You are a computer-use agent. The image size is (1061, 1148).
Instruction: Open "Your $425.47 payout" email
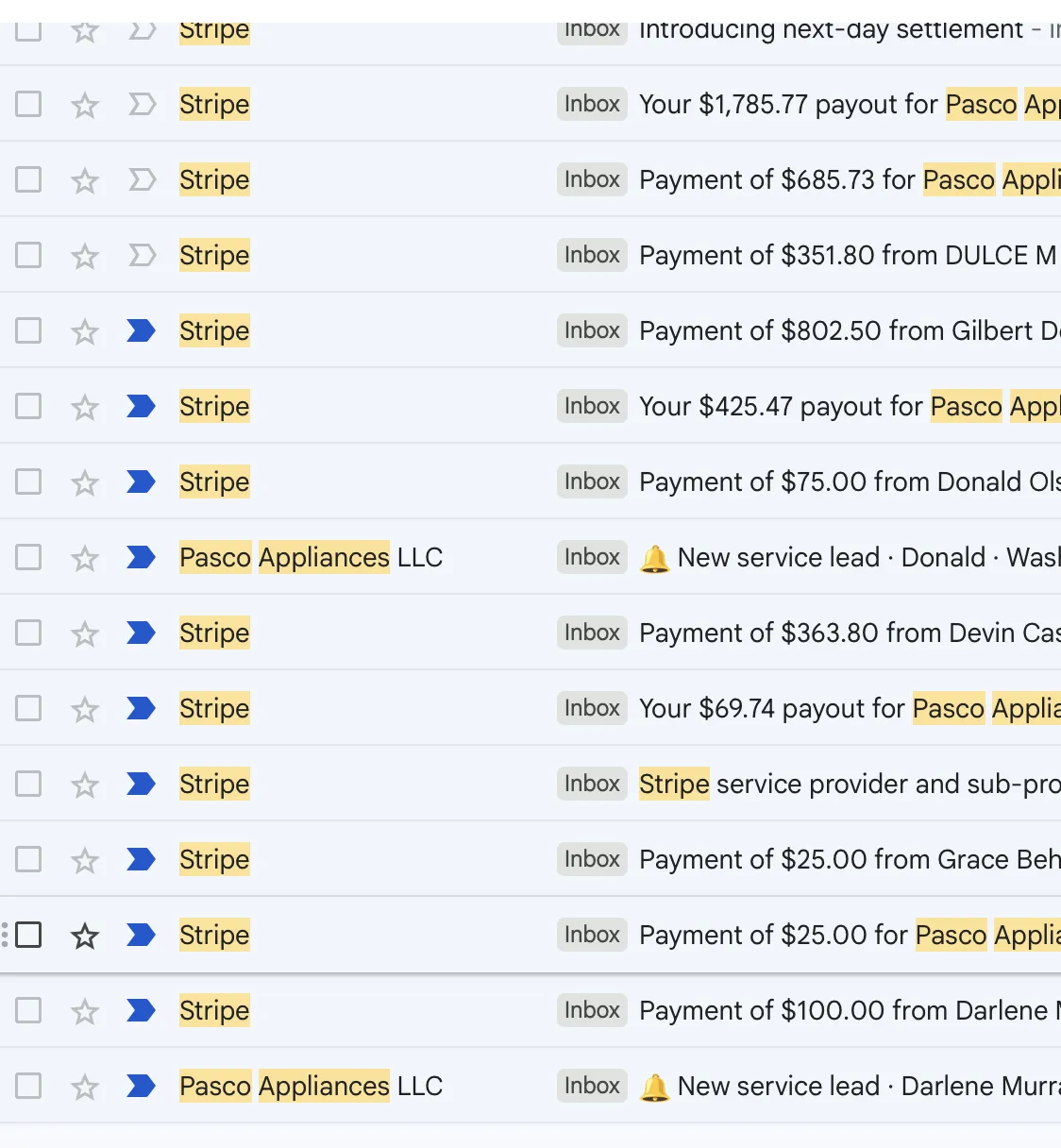click(x=850, y=406)
